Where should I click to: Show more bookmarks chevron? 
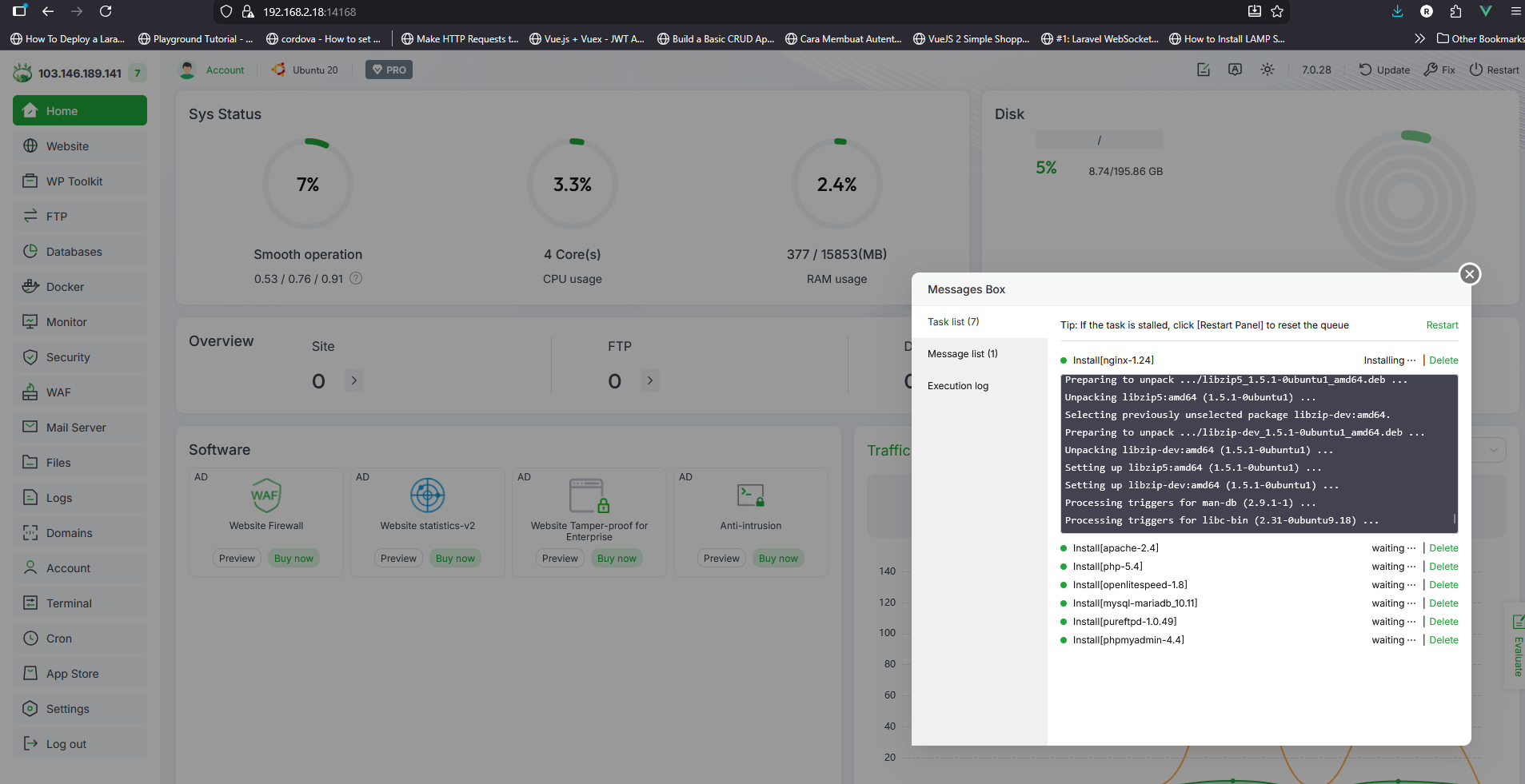(x=1419, y=38)
